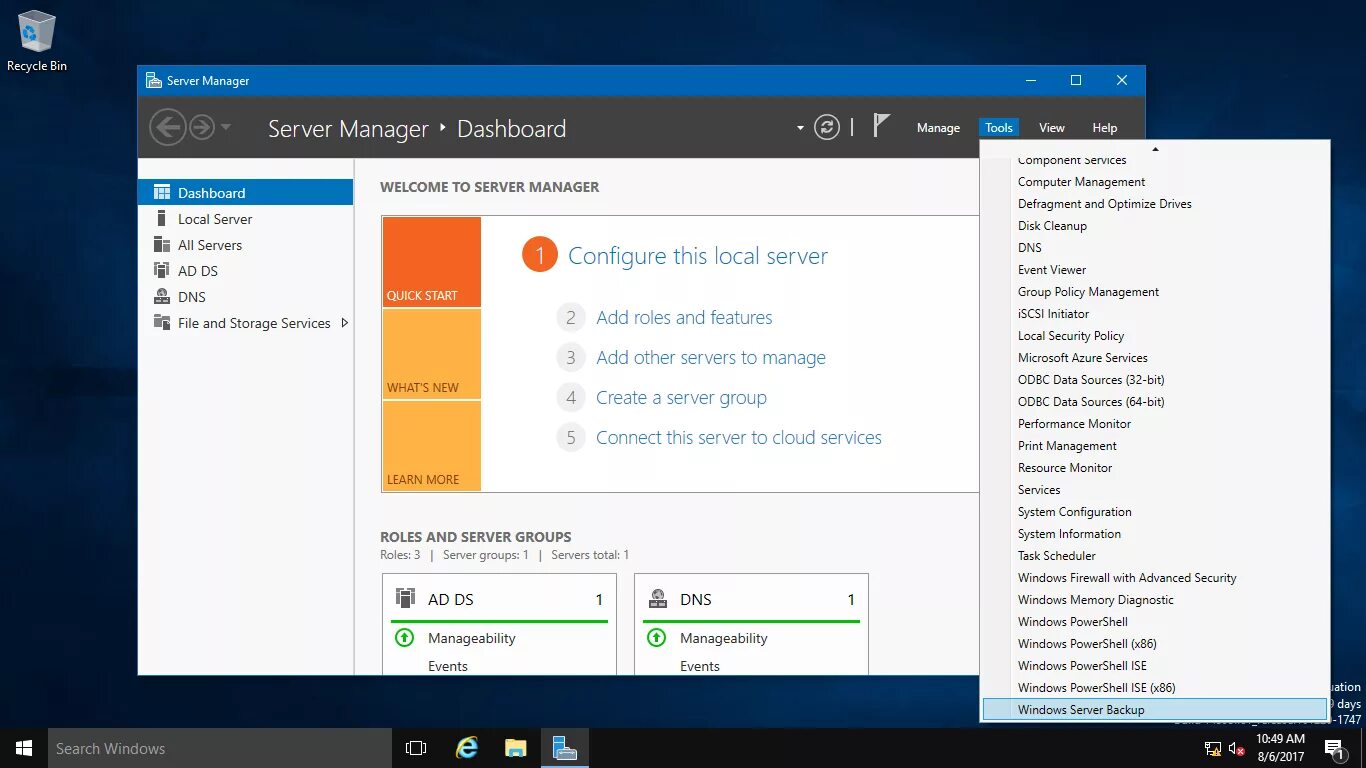Open the notifications flag icon

881,125
